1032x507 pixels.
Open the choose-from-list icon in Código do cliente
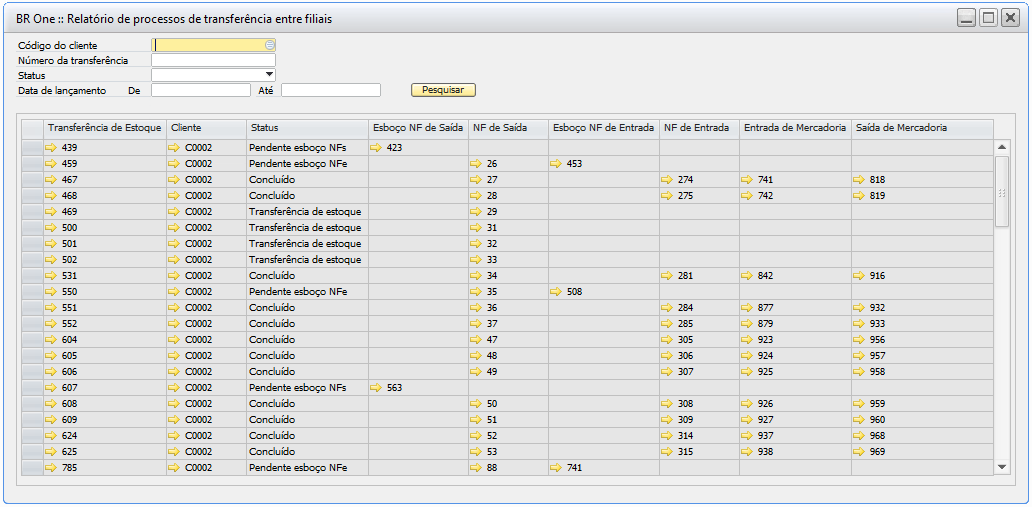(269, 45)
